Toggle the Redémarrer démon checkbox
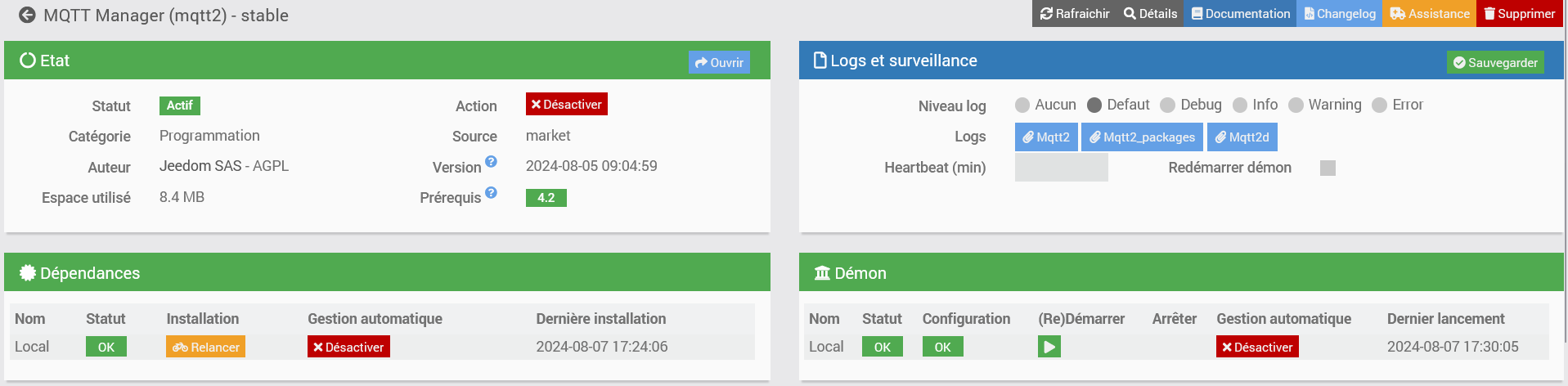Screen dimensions: 1568x386 (1328, 168)
